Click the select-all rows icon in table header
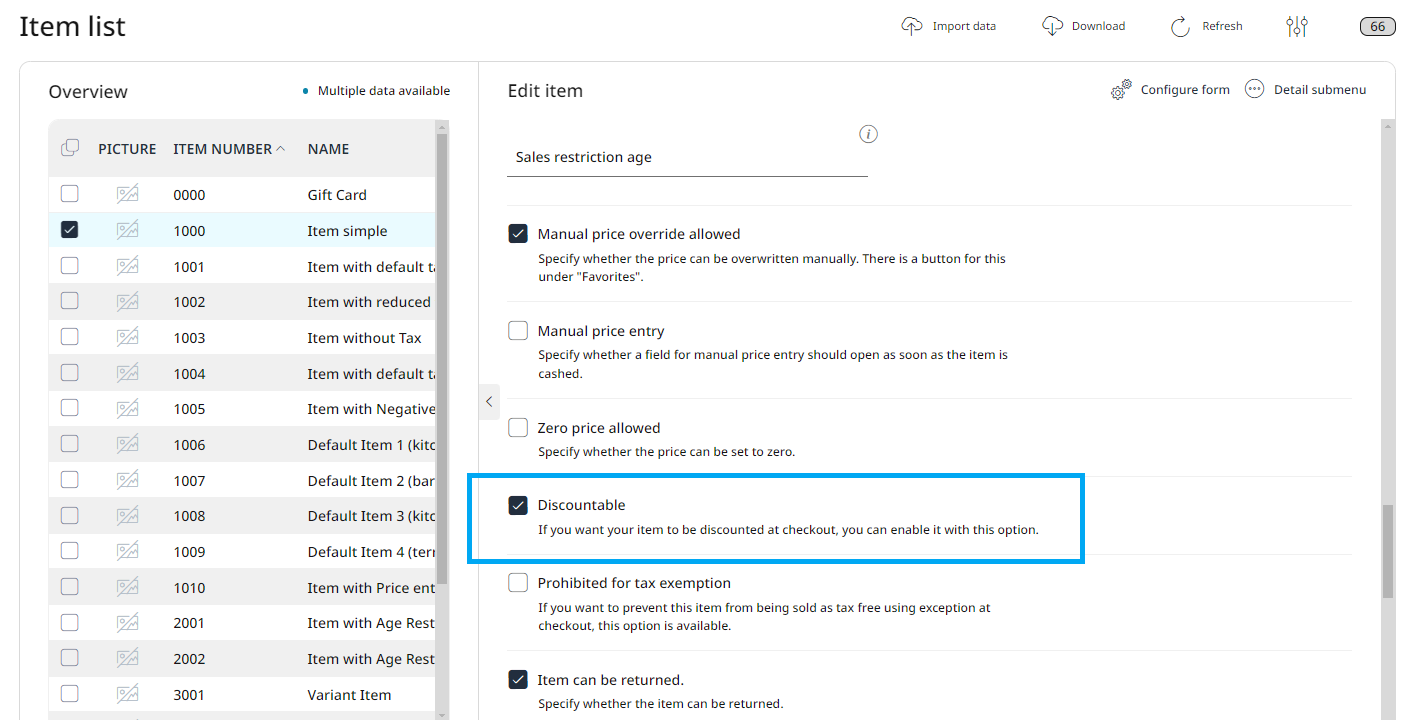 pyautogui.click(x=70, y=148)
